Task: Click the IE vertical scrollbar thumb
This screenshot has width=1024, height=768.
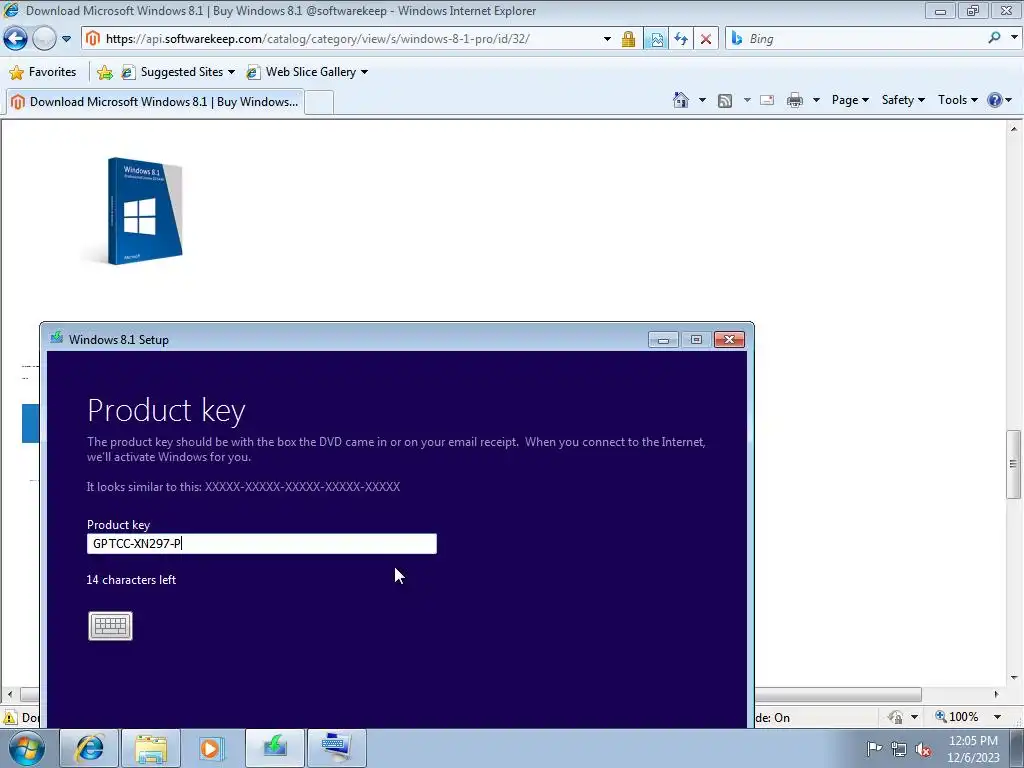Action: 1013,464
